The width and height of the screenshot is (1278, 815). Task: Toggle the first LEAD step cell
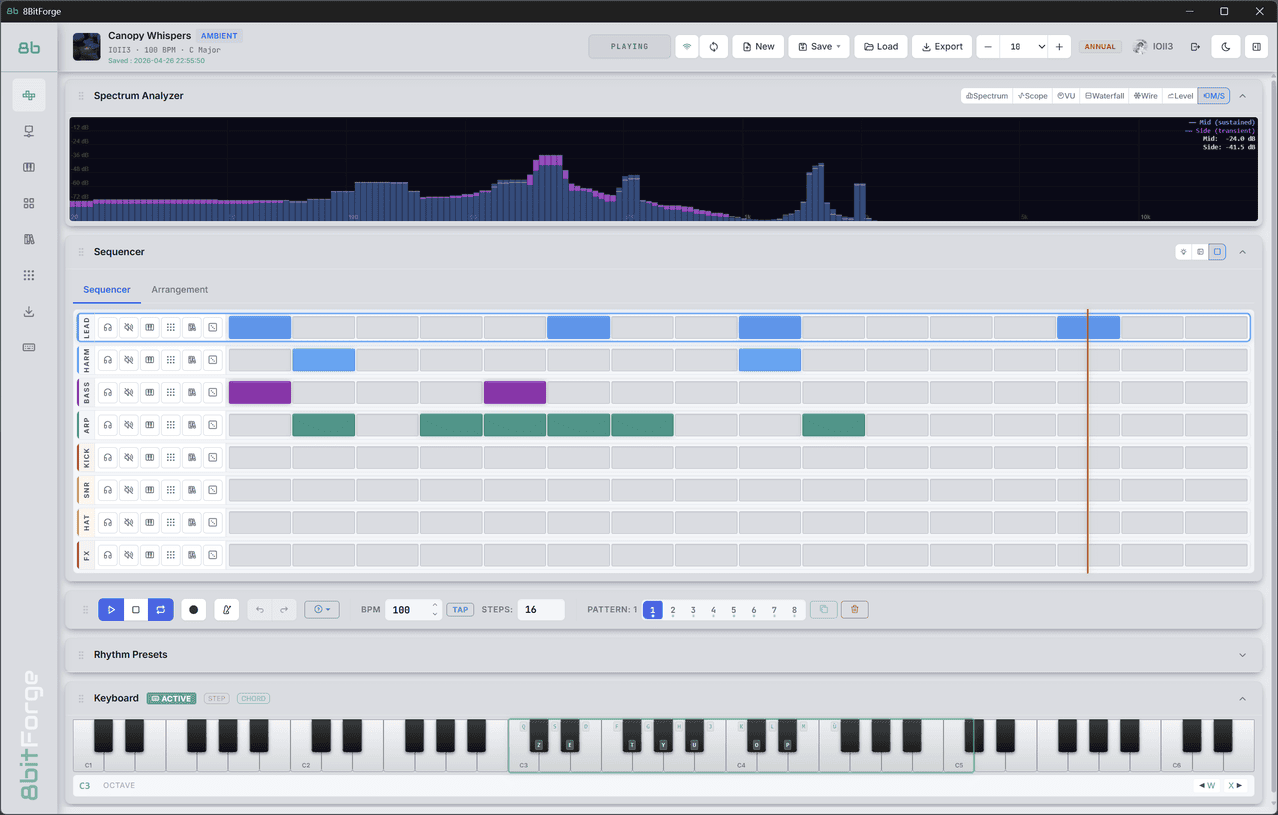point(260,327)
